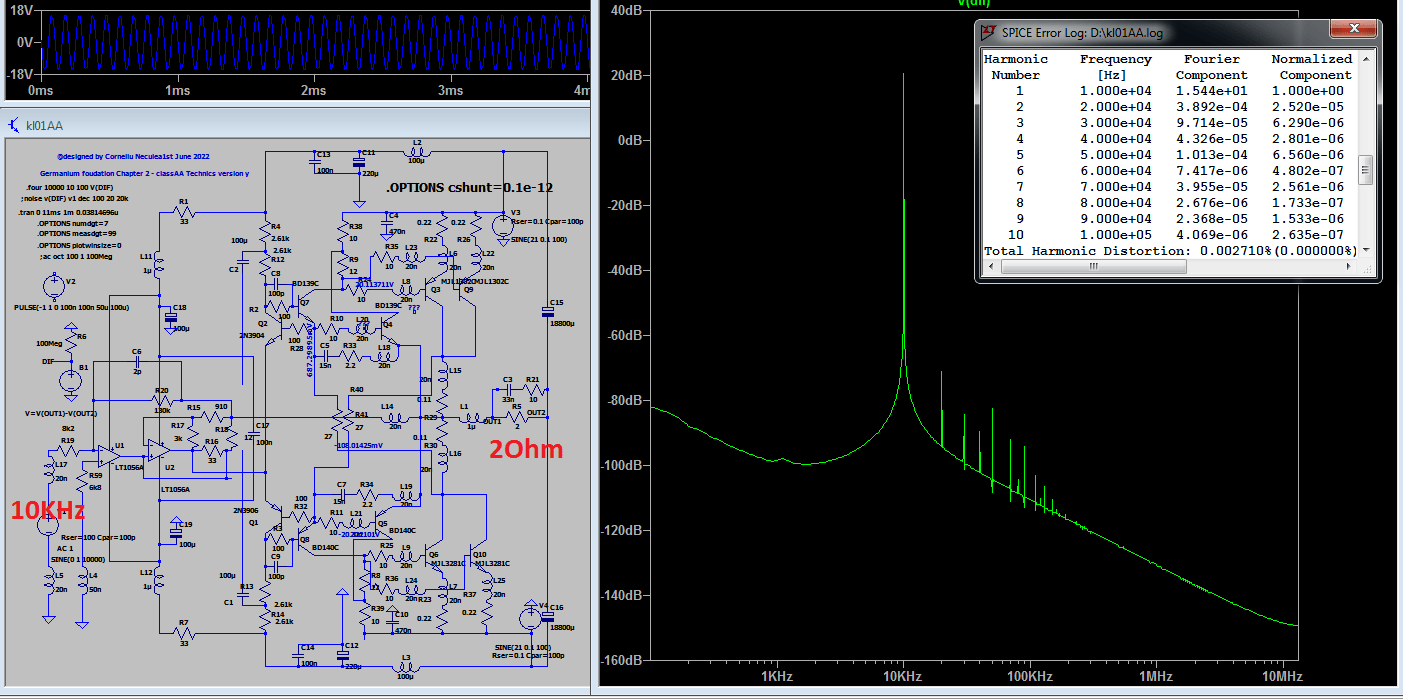Click Fourier component value 1.544e+01
Image resolution: width=1403 pixels, height=700 pixels.
(x=1211, y=91)
